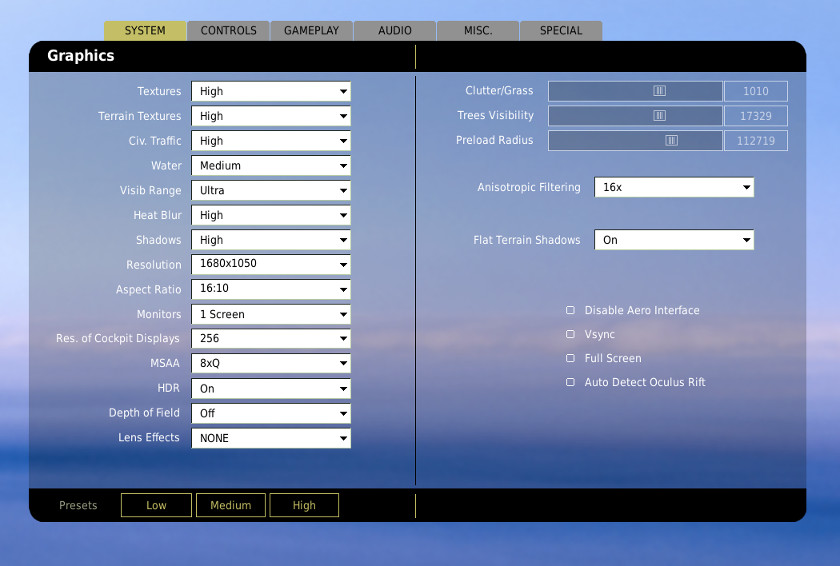Switch to the CONTROLS tab
This screenshot has height=566, width=840.
click(228, 31)
